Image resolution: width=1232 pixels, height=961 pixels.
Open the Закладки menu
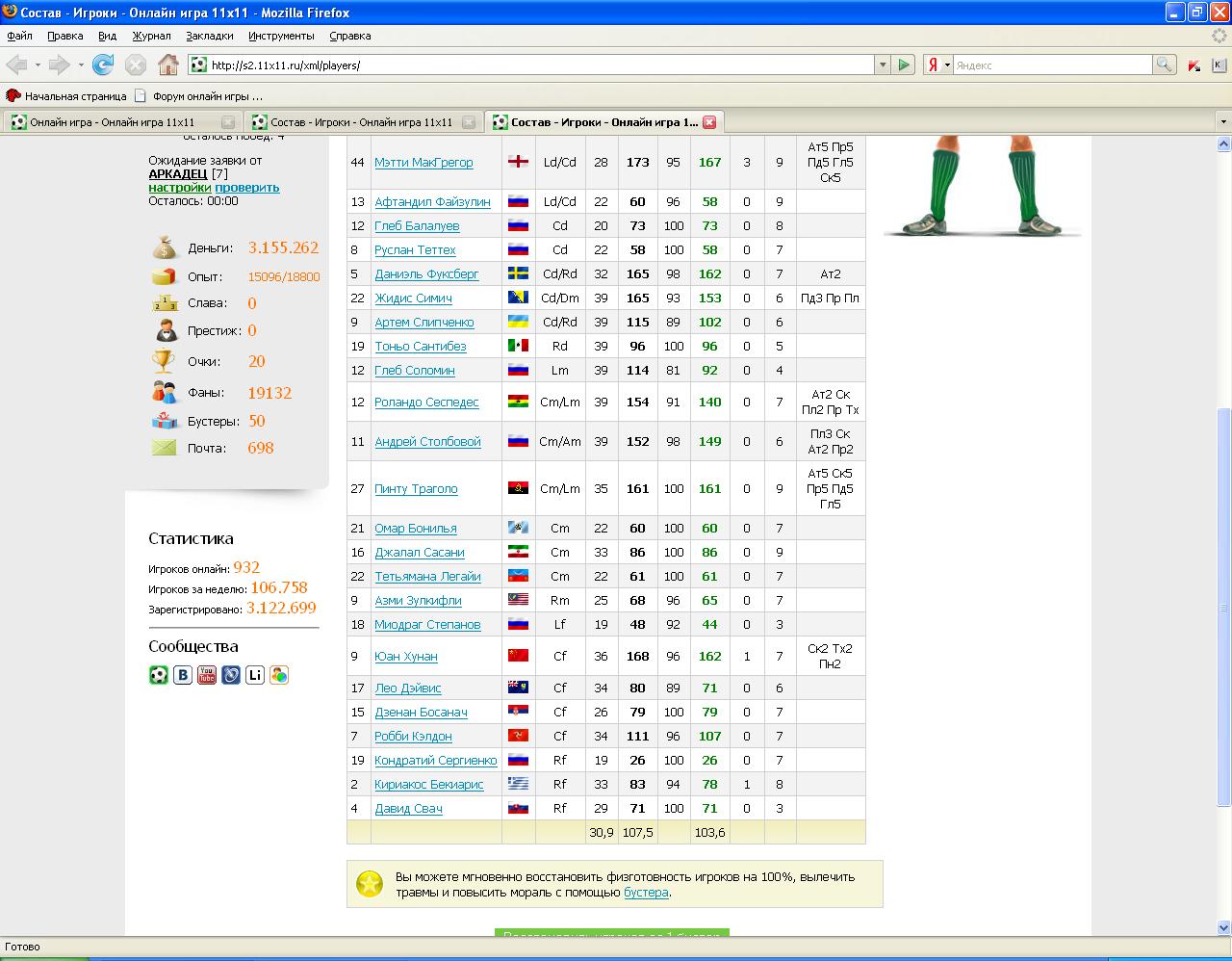point(209,36)
